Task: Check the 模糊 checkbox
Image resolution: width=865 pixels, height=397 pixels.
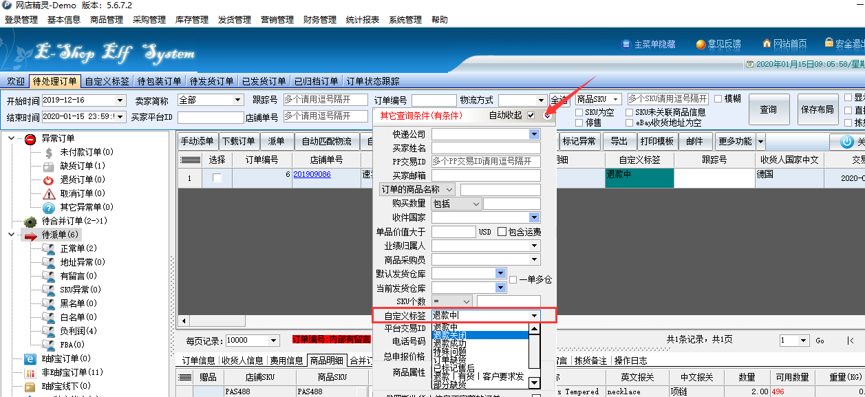Action: click(x=718, y=99)
